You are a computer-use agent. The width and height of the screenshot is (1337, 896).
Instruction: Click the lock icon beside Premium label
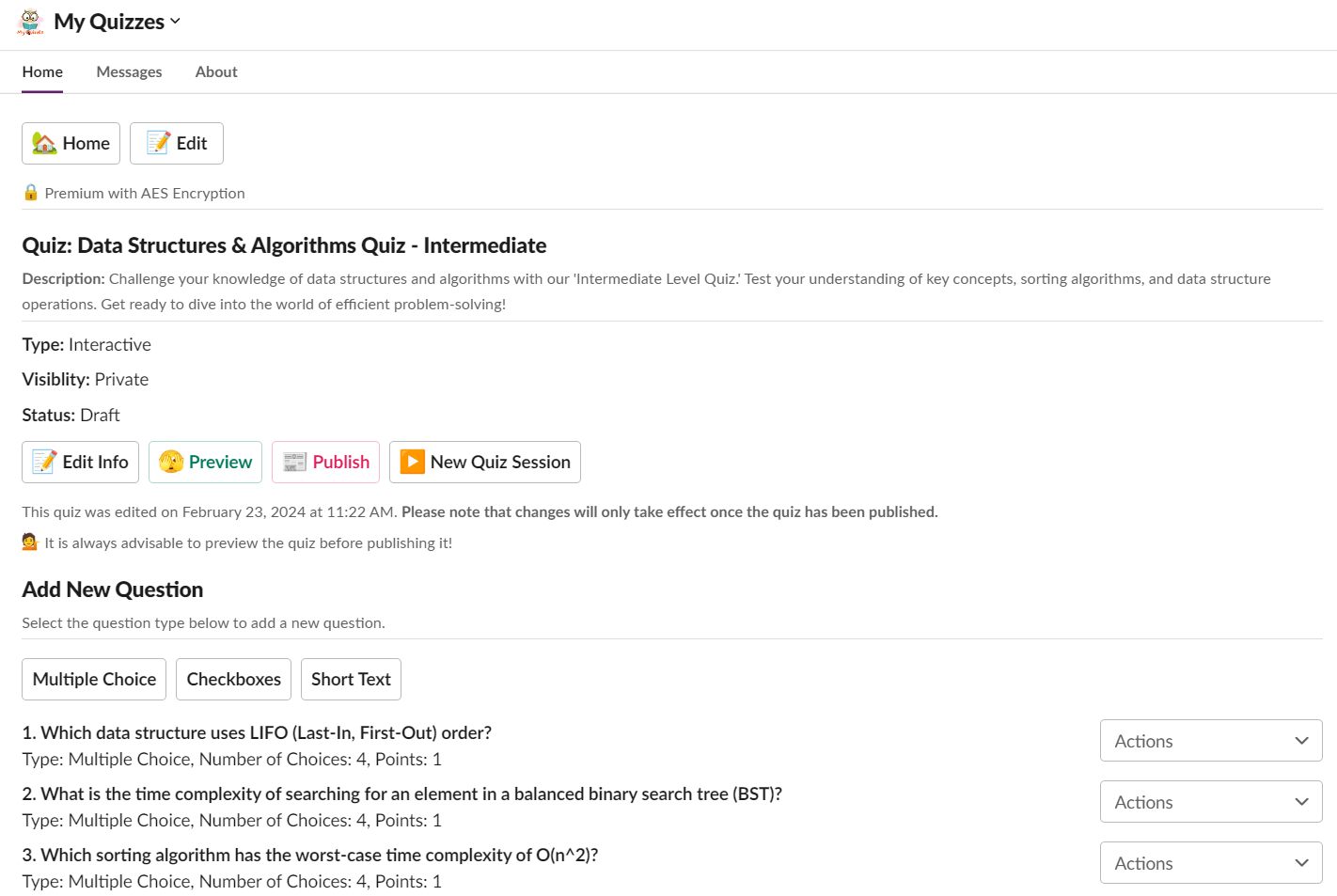pyautogui.click(x=31, y=193)
